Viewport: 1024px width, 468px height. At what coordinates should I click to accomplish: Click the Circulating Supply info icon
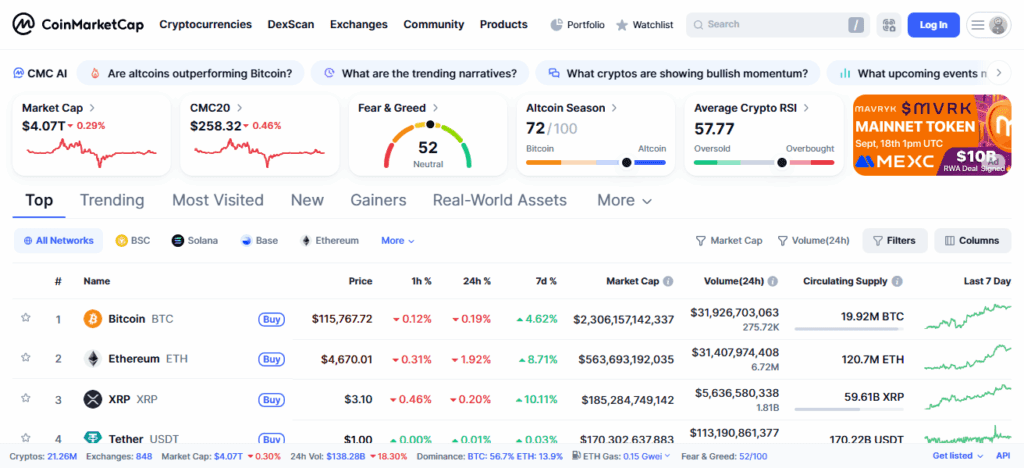tap(897, 281)
